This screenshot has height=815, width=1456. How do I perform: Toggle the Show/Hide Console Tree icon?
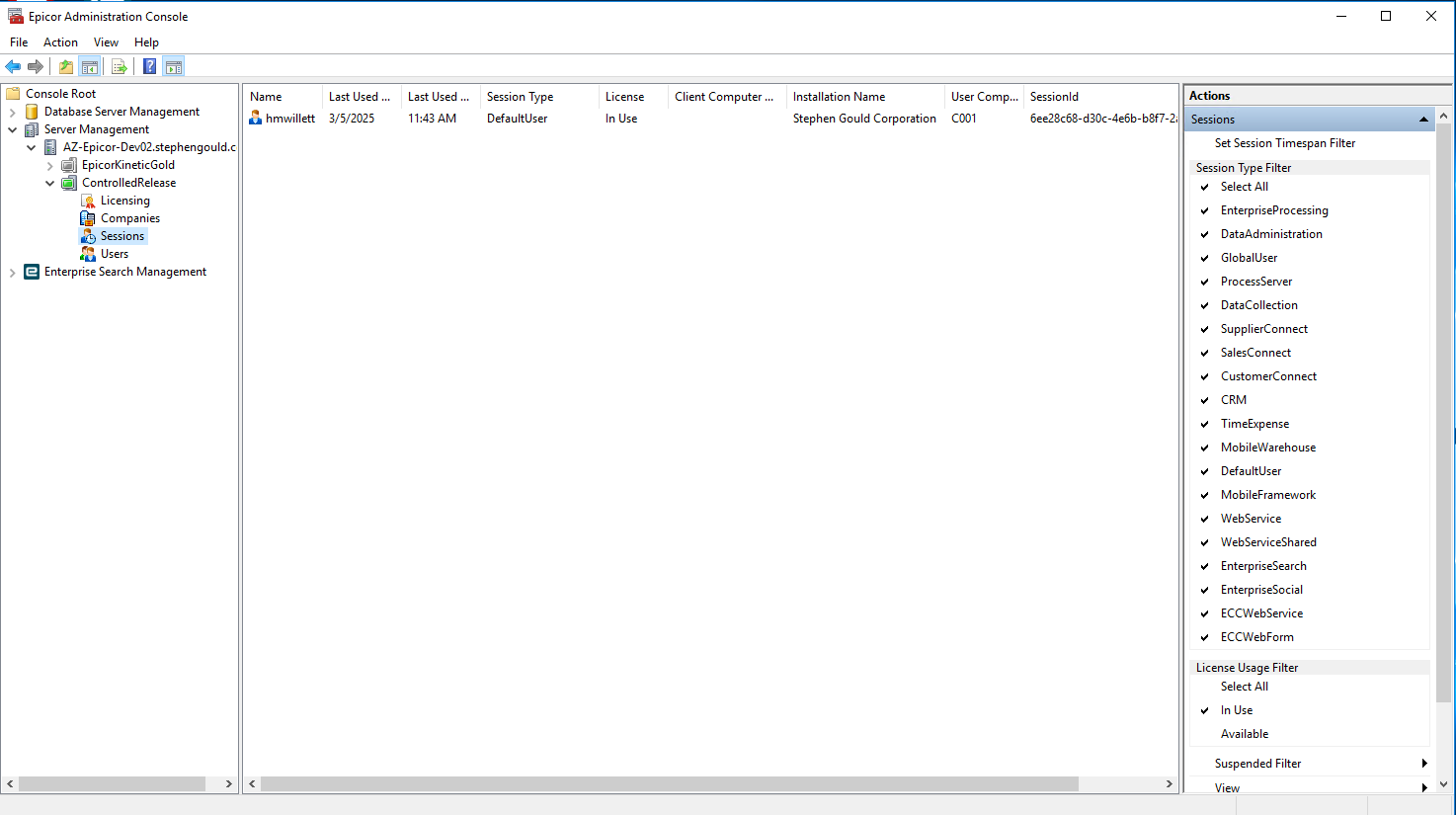[x=89, y=66]
